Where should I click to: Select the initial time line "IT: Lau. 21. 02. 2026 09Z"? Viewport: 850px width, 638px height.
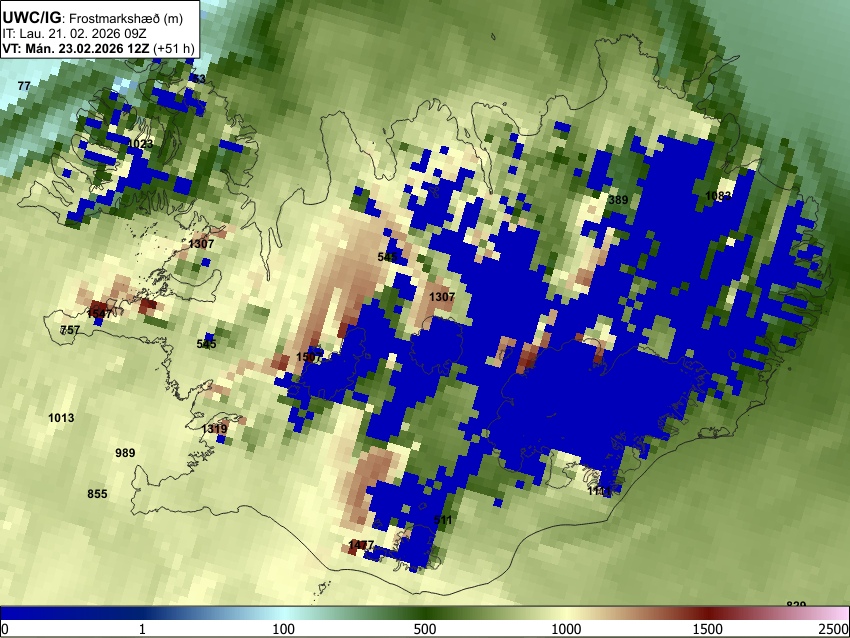(74, 33)
